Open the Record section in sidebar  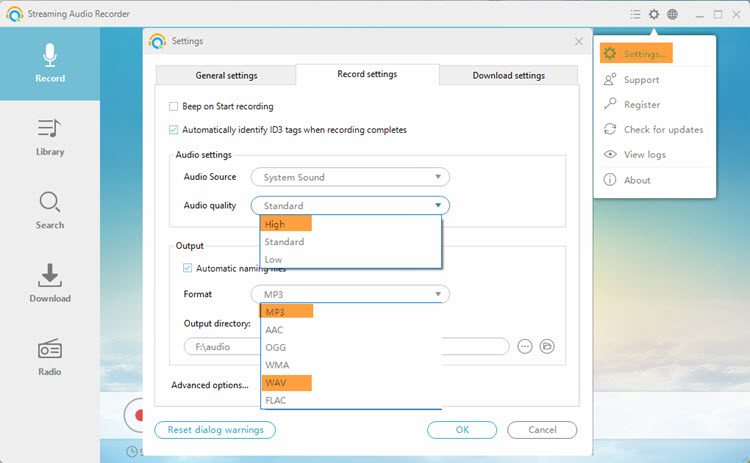point(49,63)
